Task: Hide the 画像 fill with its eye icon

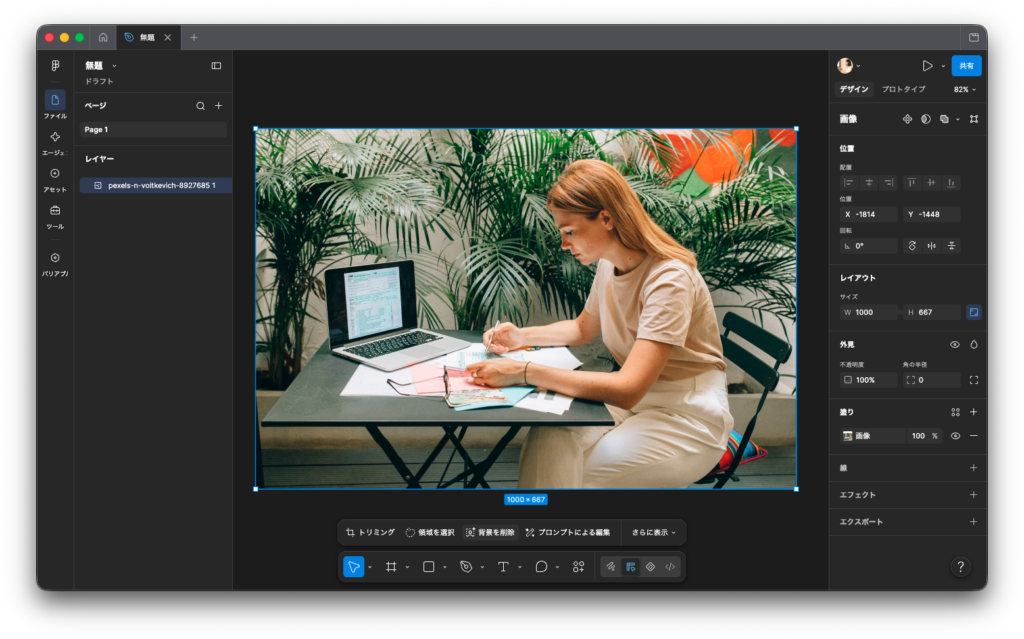Action: [955, 436]
